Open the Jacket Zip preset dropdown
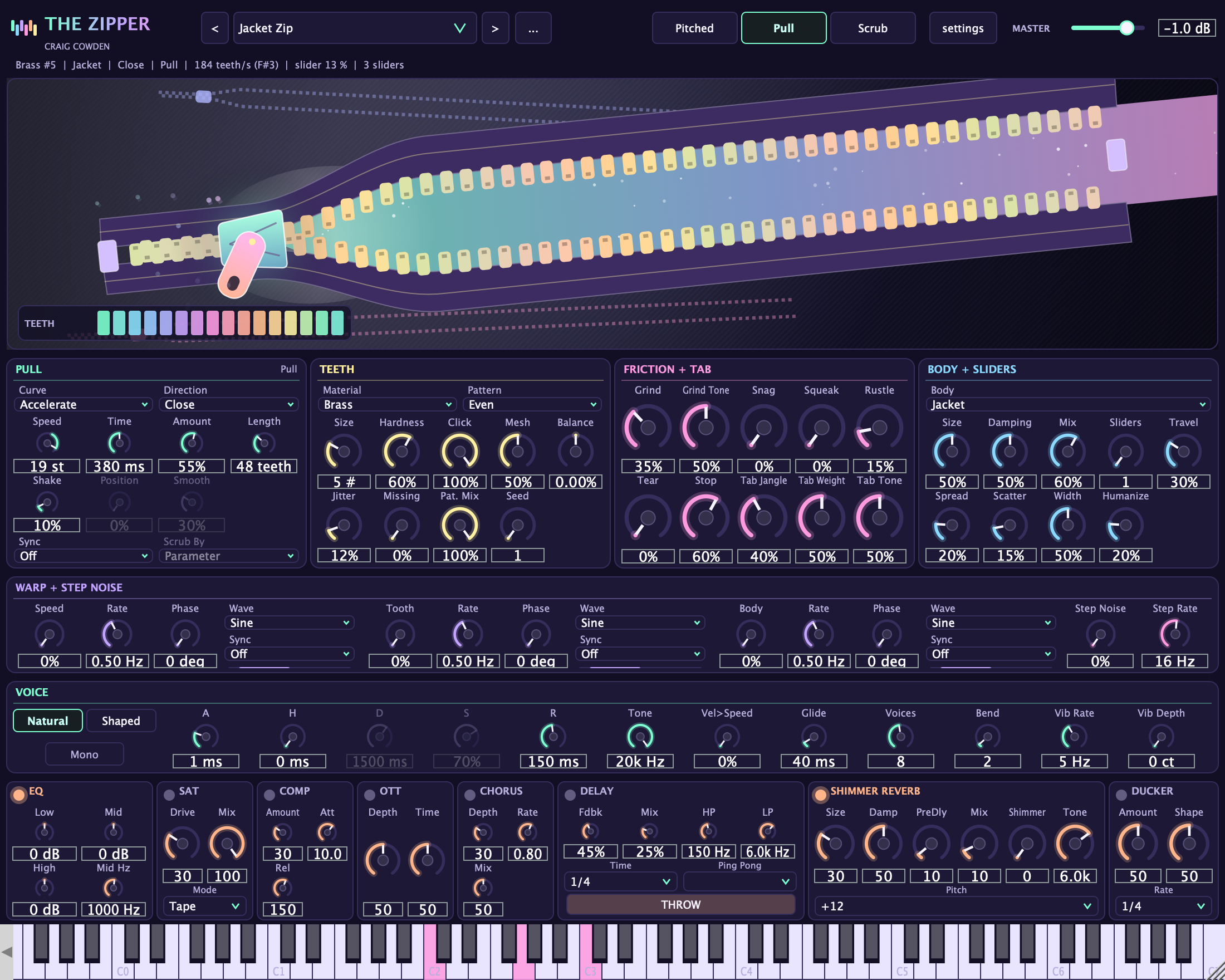Screen dimensions: 1225x980 355,28
